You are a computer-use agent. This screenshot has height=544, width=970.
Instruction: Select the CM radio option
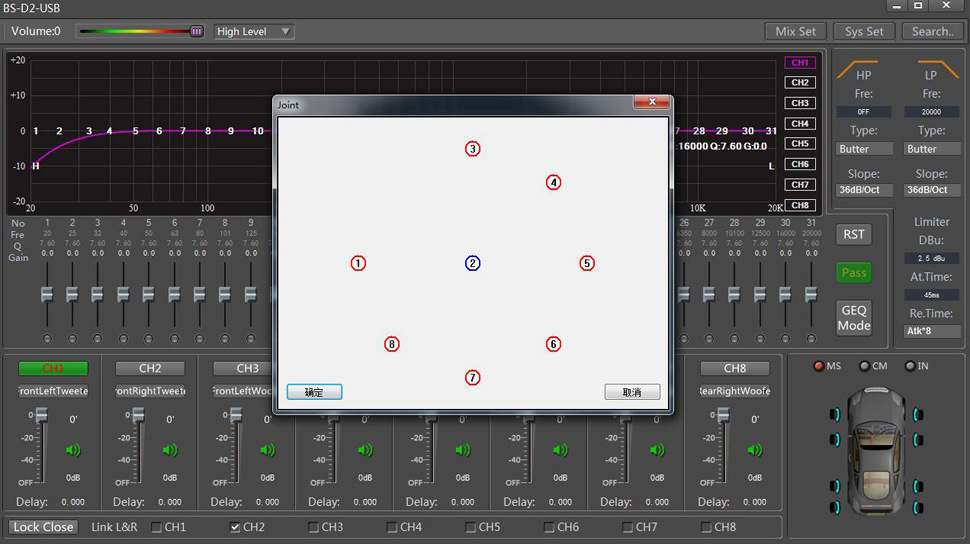click(x=864, y=366)
